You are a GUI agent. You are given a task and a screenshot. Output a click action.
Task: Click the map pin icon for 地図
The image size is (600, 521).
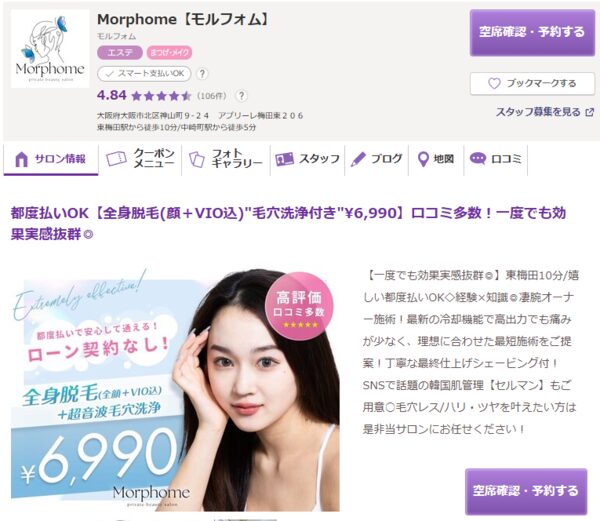pos(423,159)
